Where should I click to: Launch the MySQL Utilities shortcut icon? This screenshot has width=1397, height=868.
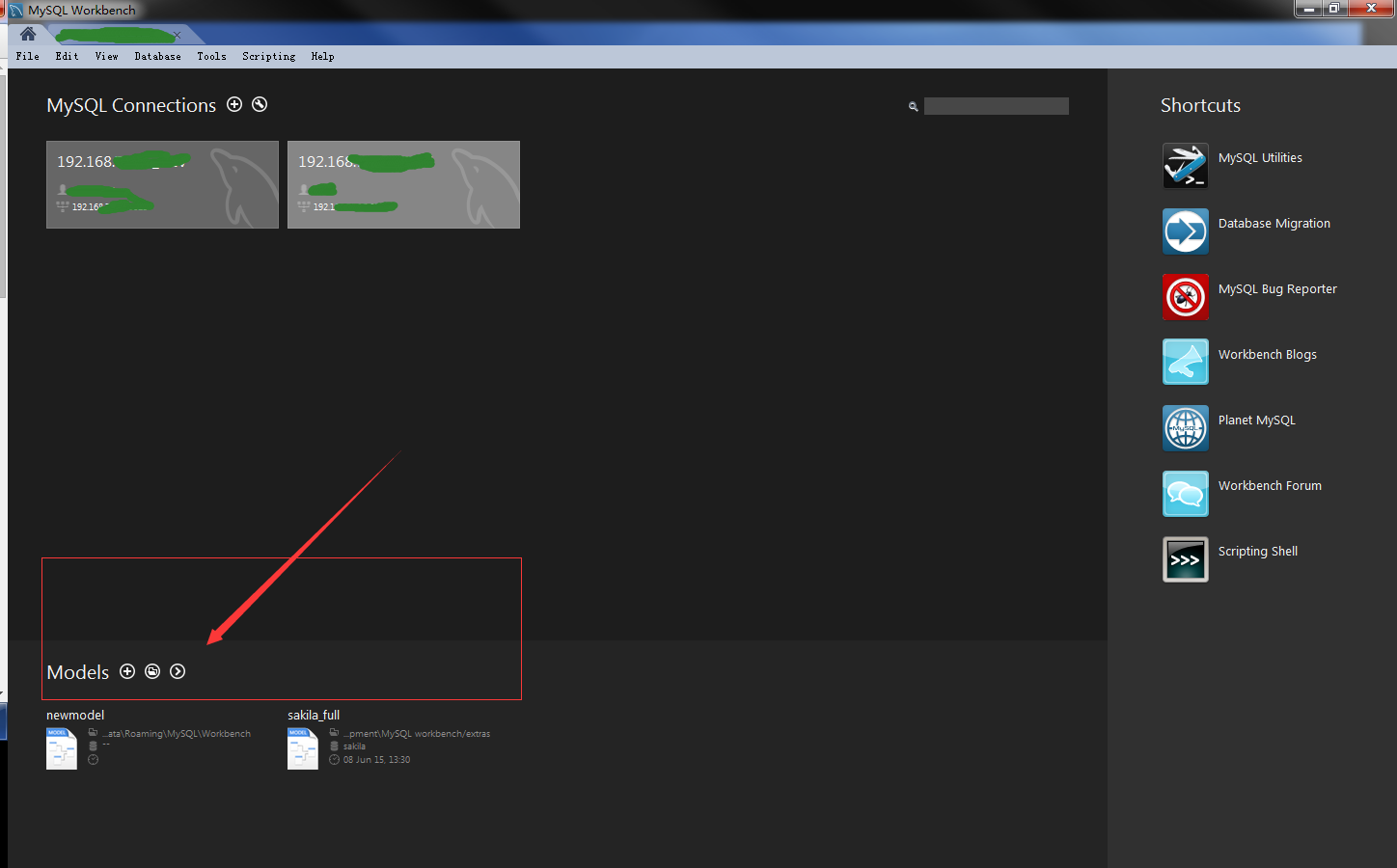click(x=1186, y=166)
